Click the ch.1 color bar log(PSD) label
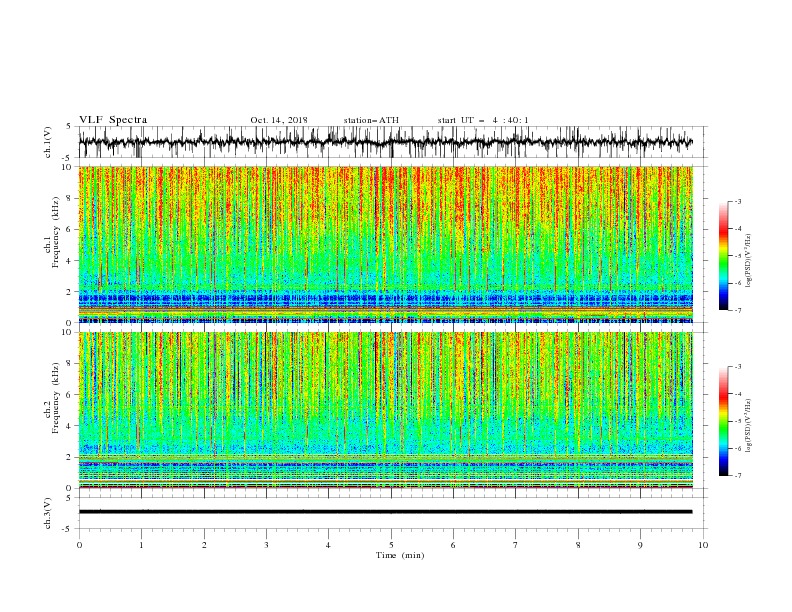Viewport: 792px width, 612px height. (x=748, y=261)
